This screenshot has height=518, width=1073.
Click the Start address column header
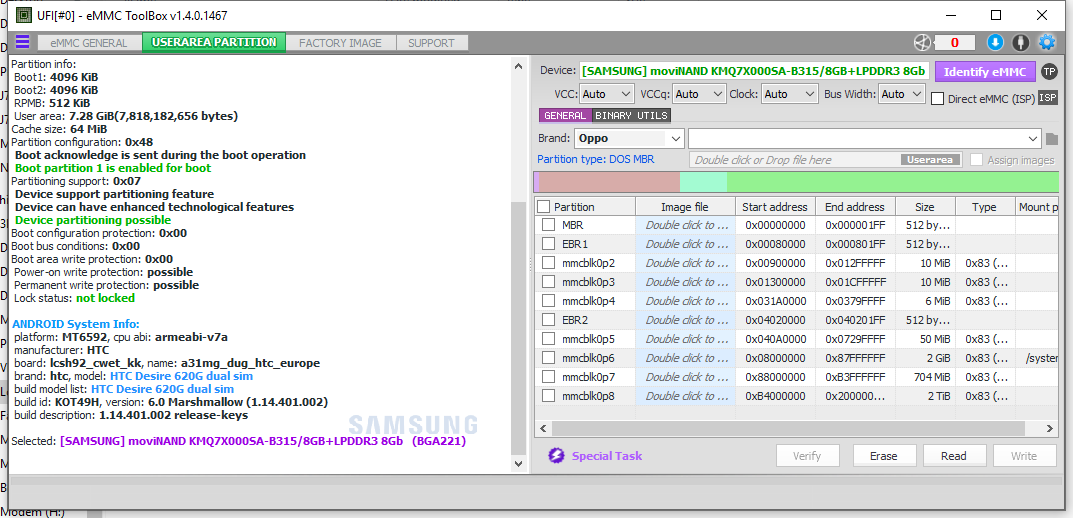click(x=775, y=207)
